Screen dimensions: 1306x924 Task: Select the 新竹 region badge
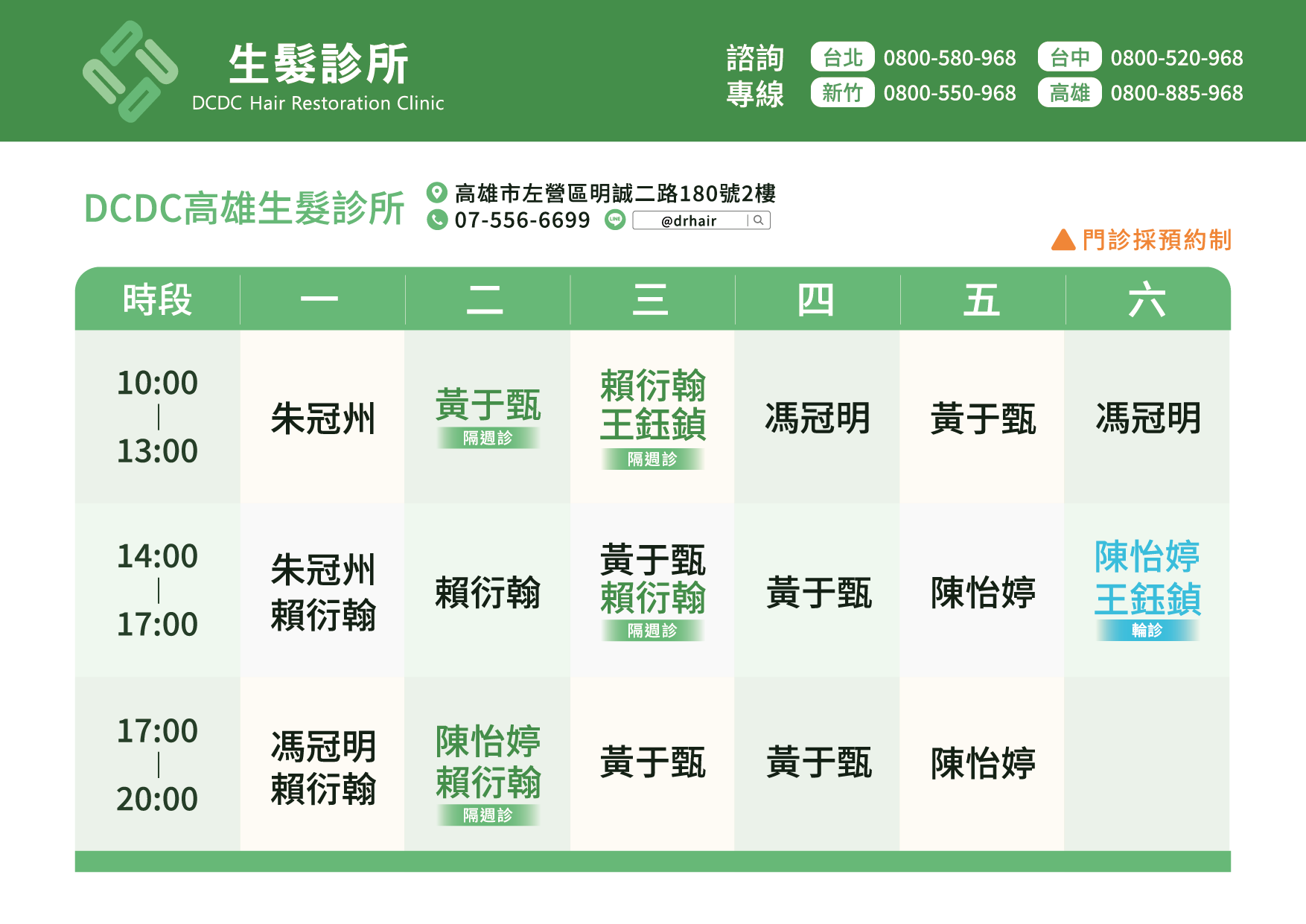(x=842, y=93)
